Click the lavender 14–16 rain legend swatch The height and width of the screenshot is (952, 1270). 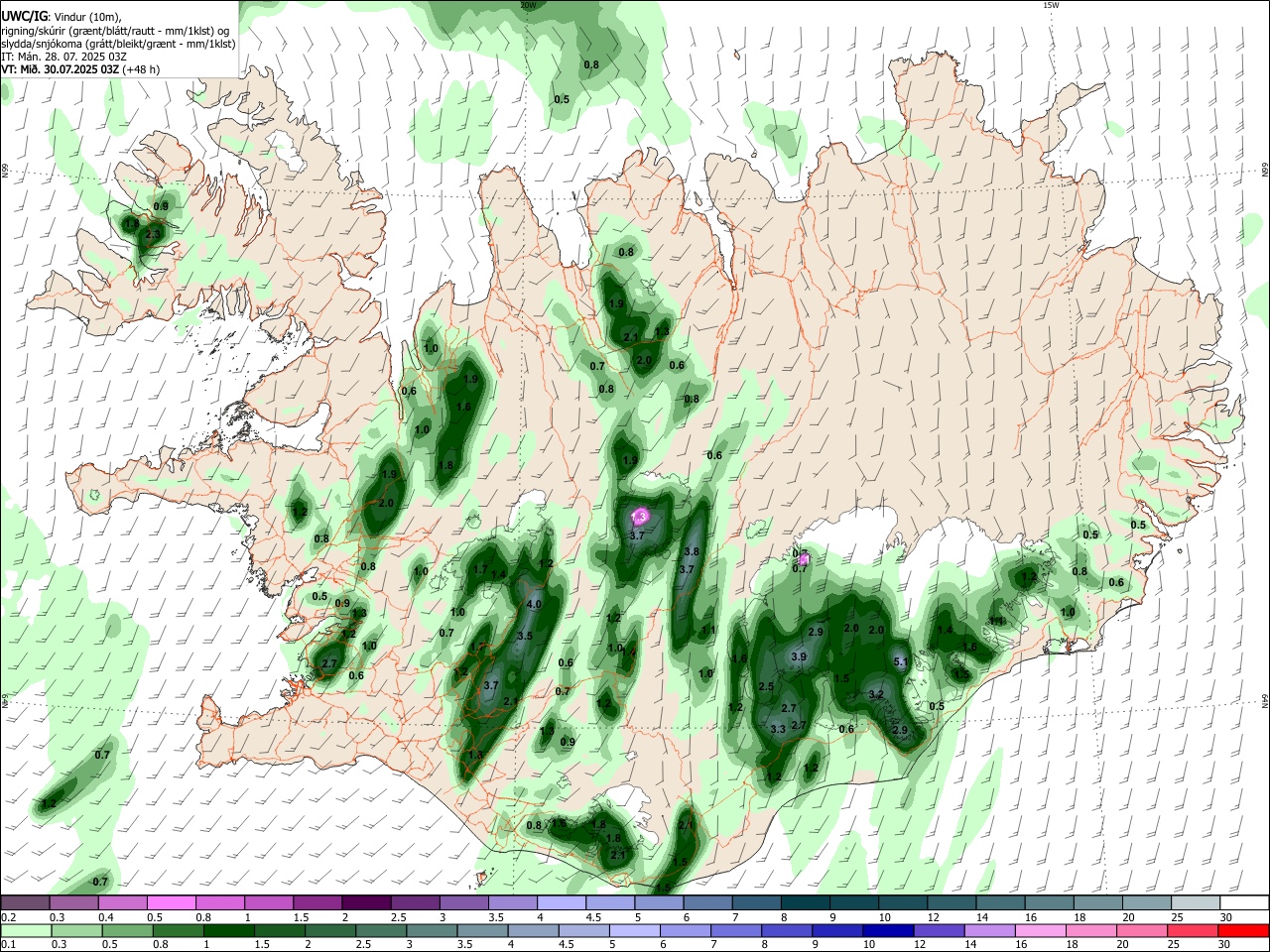989,930
